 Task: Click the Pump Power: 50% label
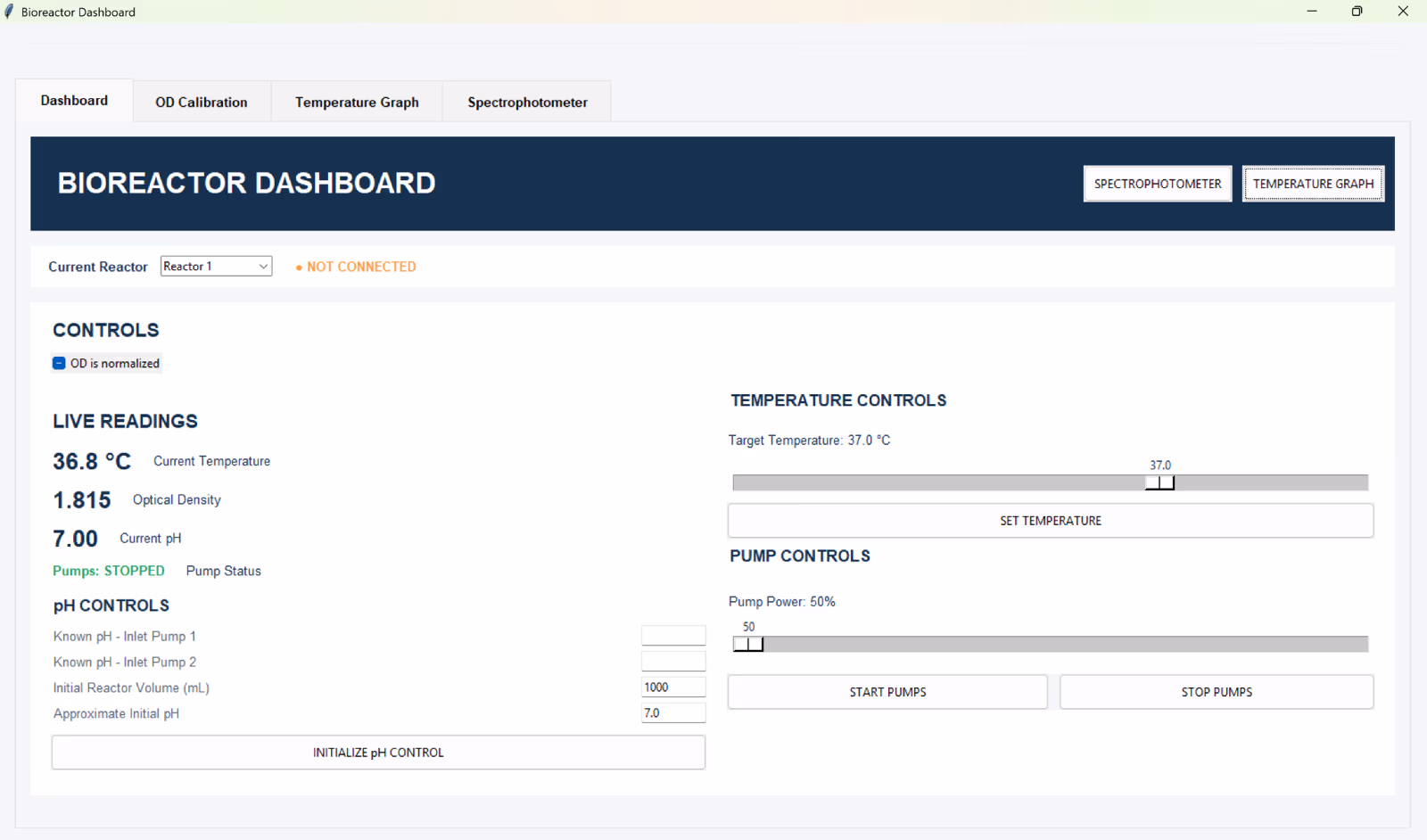tap(782, 602)
